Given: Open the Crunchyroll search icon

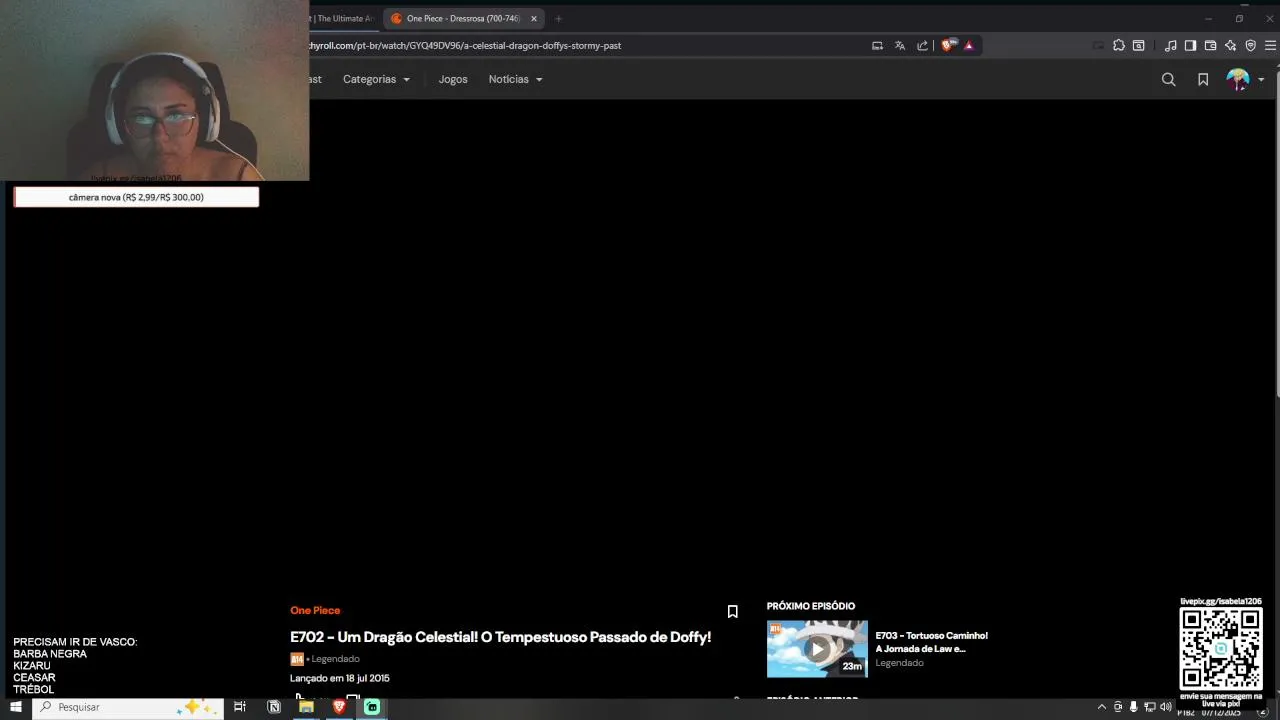Looking at the screenshot, I should (x=1168, y=79).
